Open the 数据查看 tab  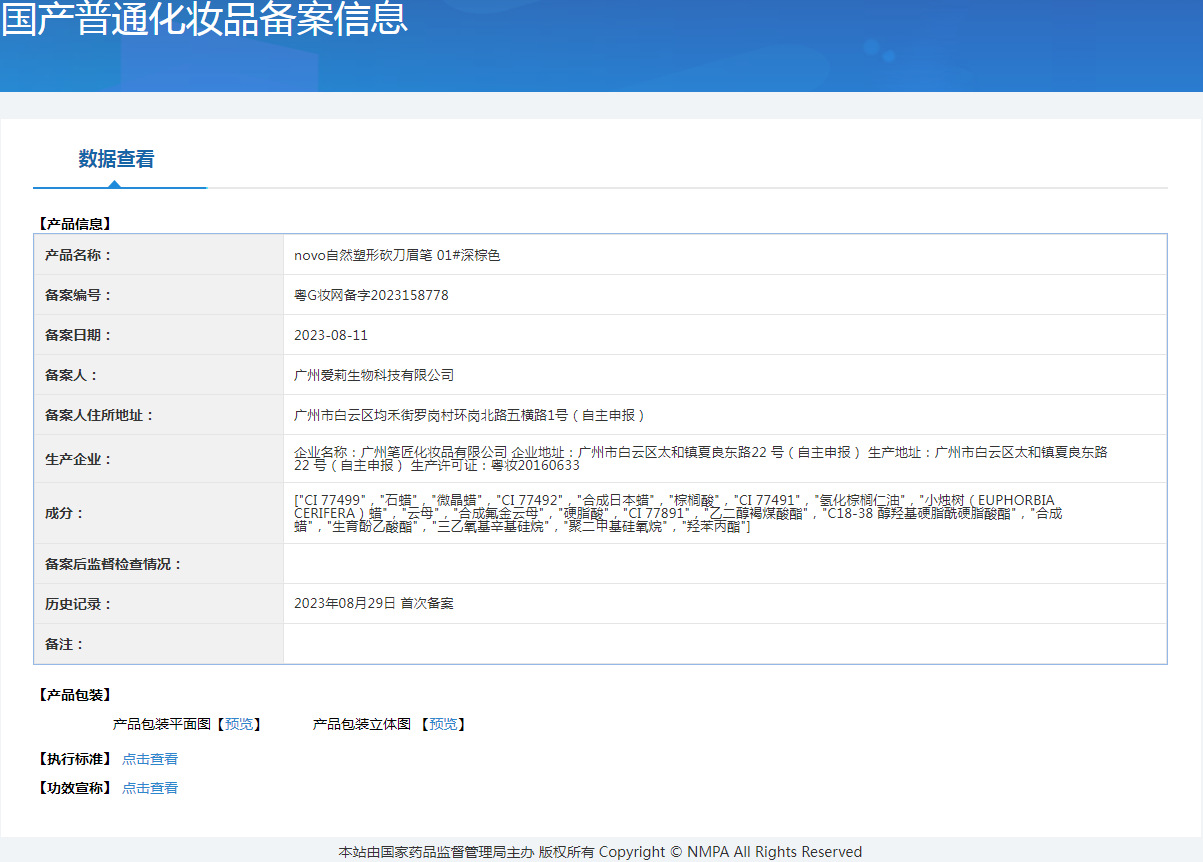click(x=117, y=159)
